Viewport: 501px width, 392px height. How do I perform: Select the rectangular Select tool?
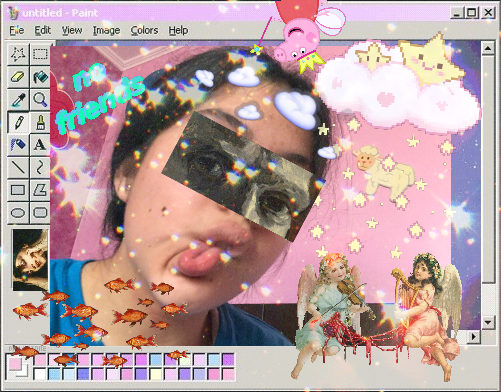(x=40, y=54)
